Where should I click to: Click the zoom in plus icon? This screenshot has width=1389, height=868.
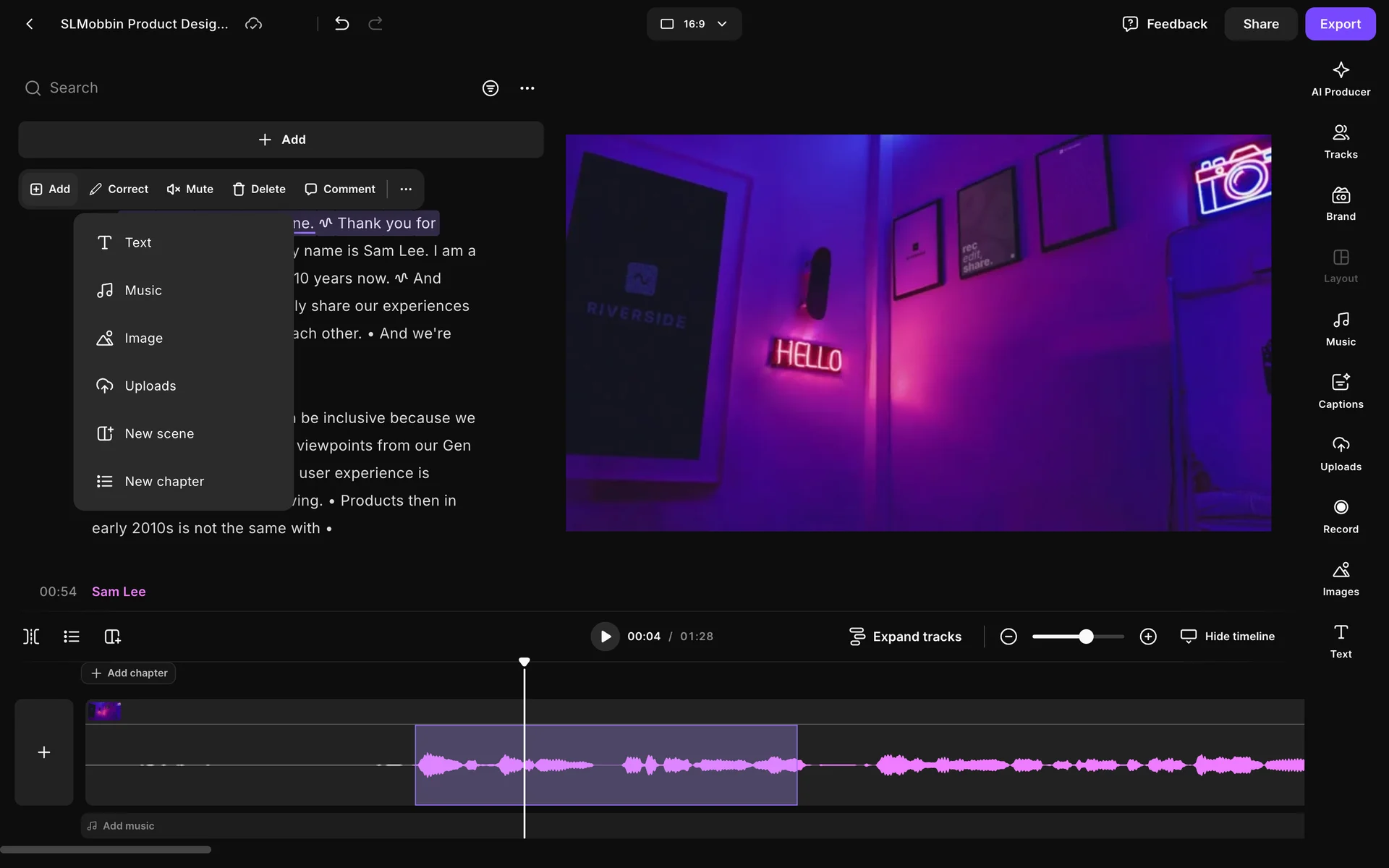[x=1148, y=637]
